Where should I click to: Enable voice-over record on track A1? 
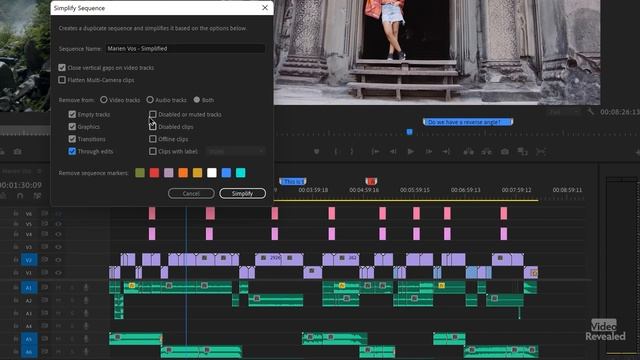pos(86,287)
